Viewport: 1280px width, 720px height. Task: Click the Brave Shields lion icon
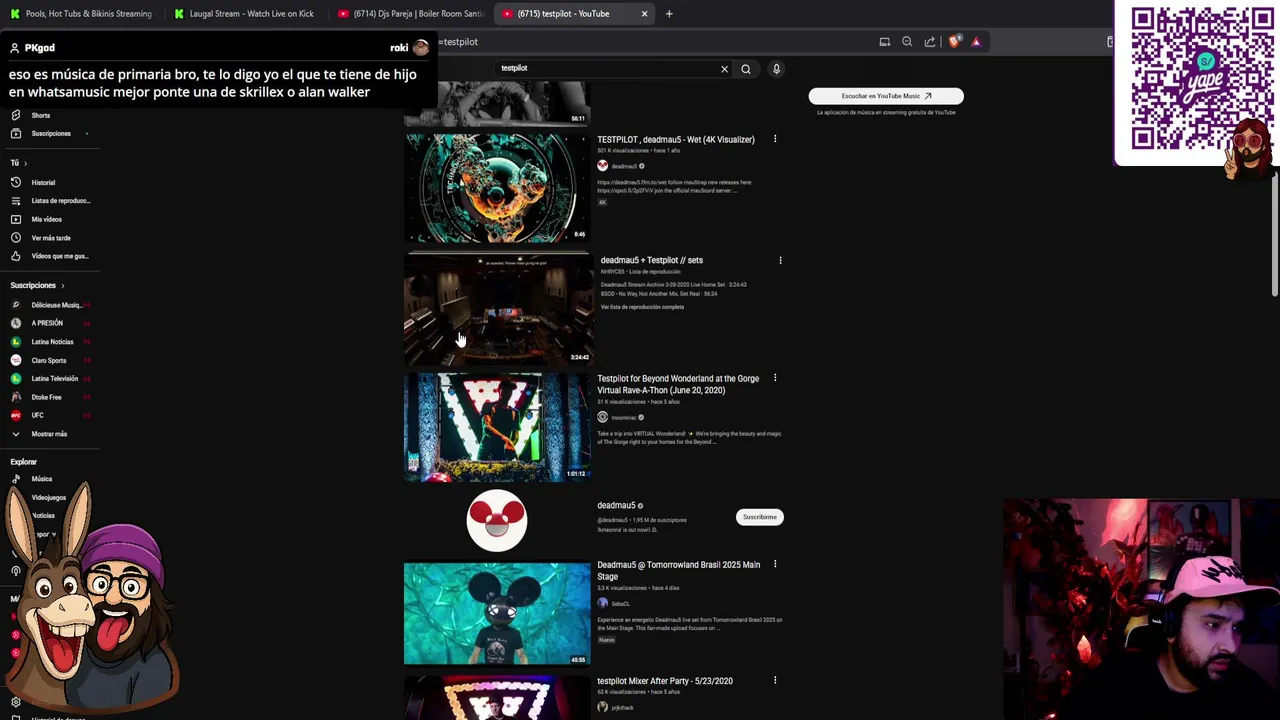(x=954, y=42)
